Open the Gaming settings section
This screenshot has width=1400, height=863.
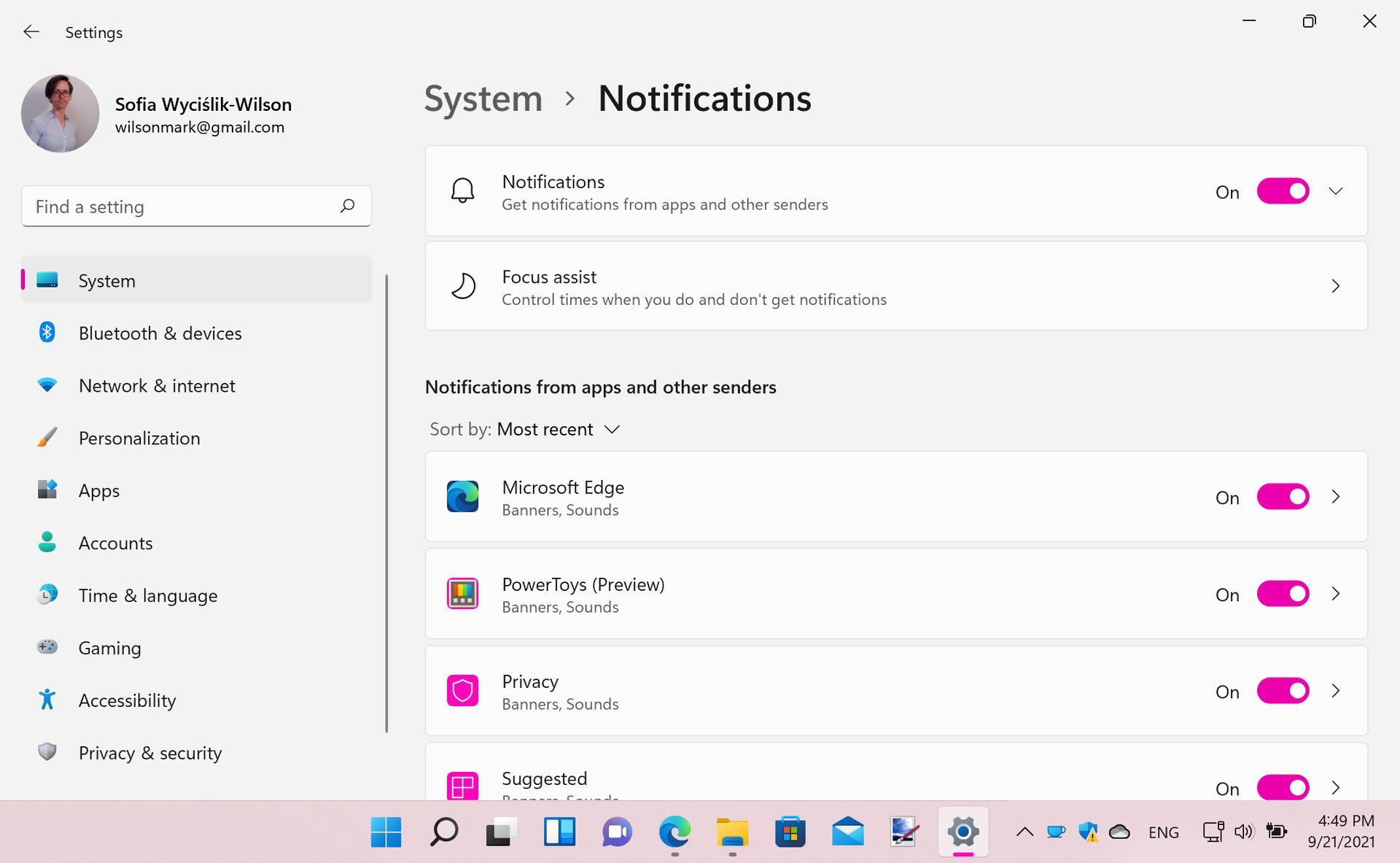109,648
